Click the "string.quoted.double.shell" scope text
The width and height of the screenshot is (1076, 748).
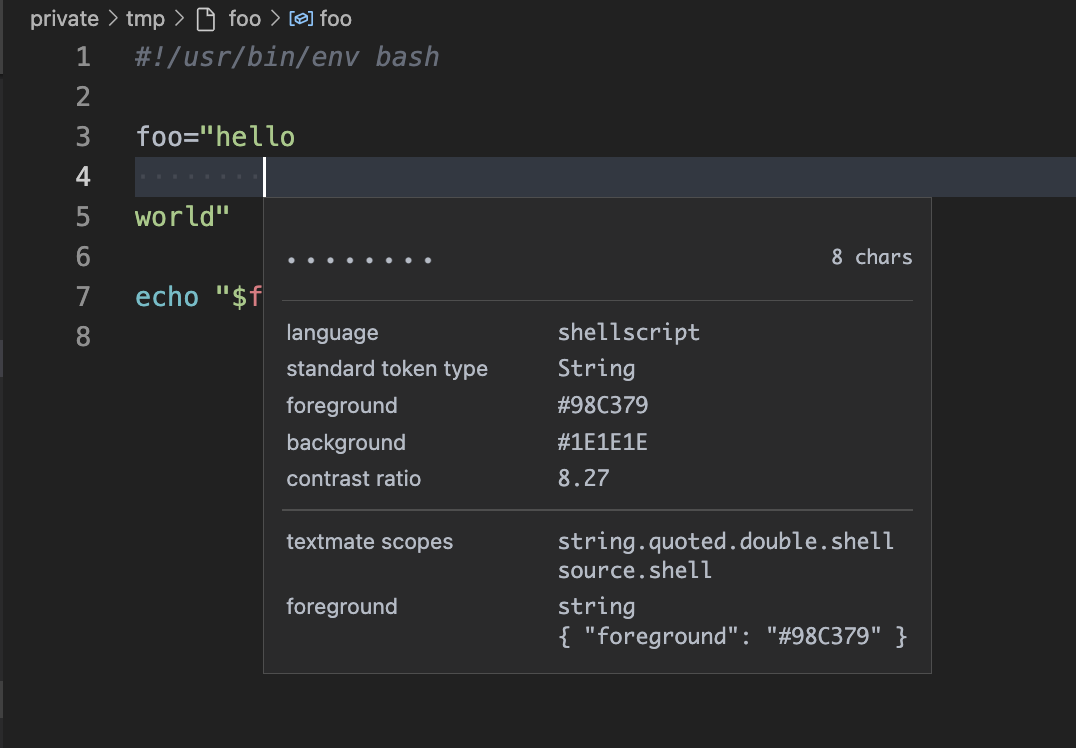click(724, 541)
